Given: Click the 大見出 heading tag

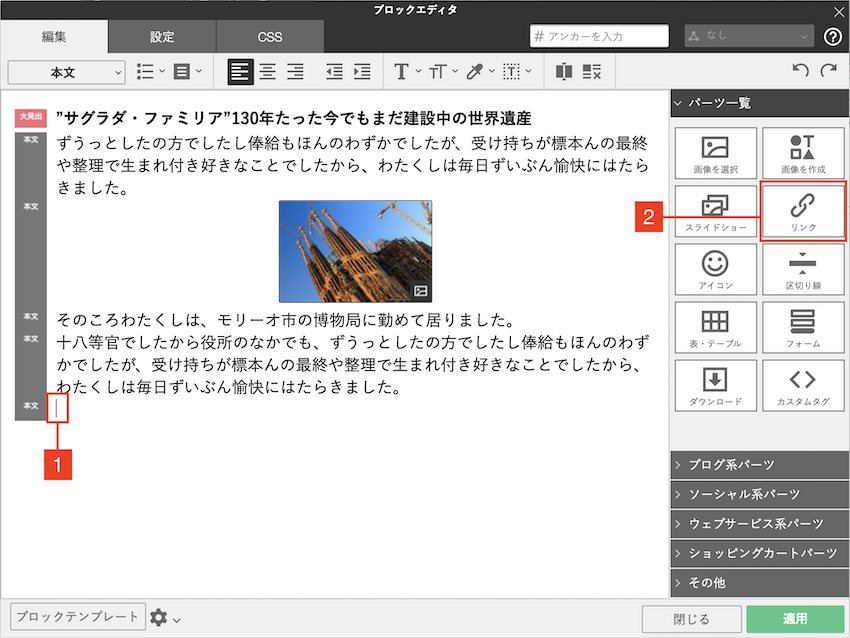Looking at the screenshot, I should tap(30, 117).
